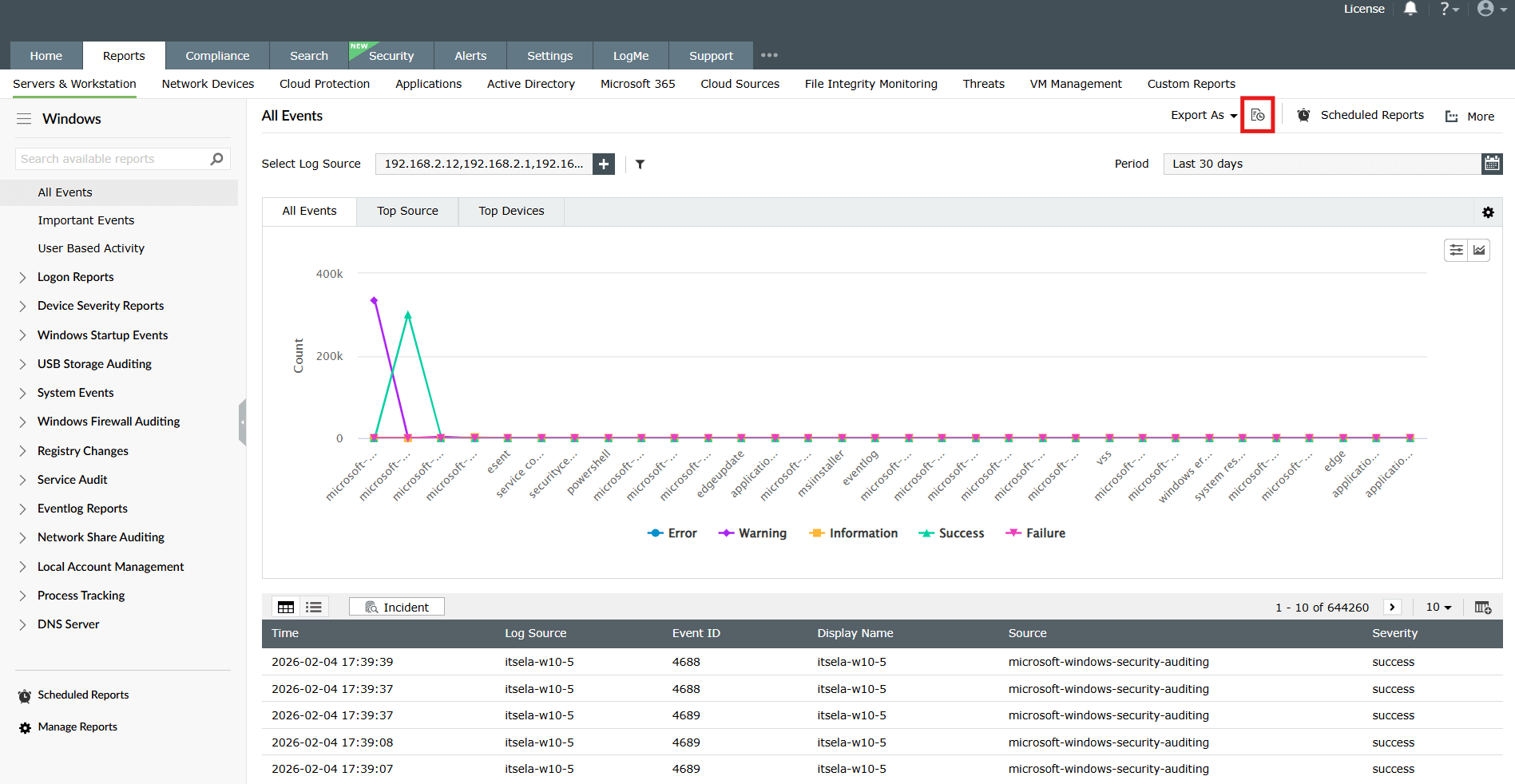Open Important Events report
The height and width of the screenshot is (784, 1515).
click(86, 220)
